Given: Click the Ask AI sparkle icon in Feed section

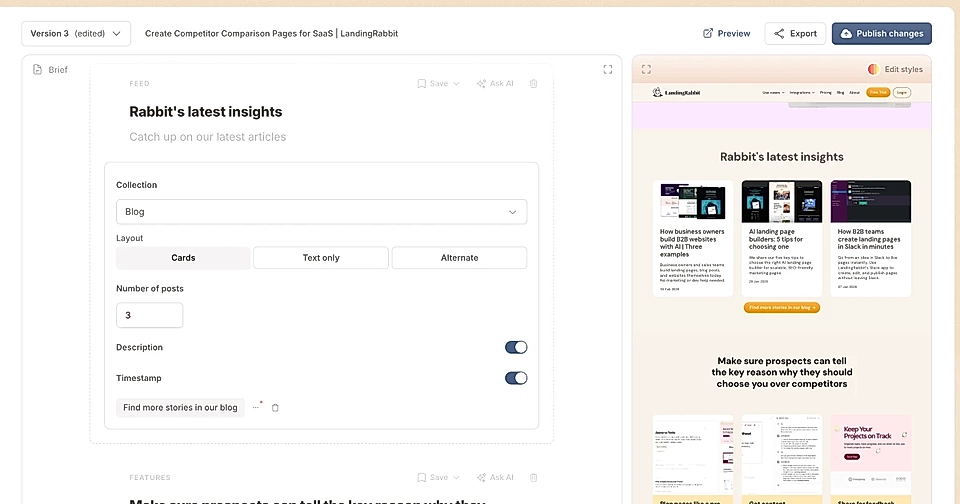Looking at the screenshot, I should pyautogui.click(x=481, y=84).
